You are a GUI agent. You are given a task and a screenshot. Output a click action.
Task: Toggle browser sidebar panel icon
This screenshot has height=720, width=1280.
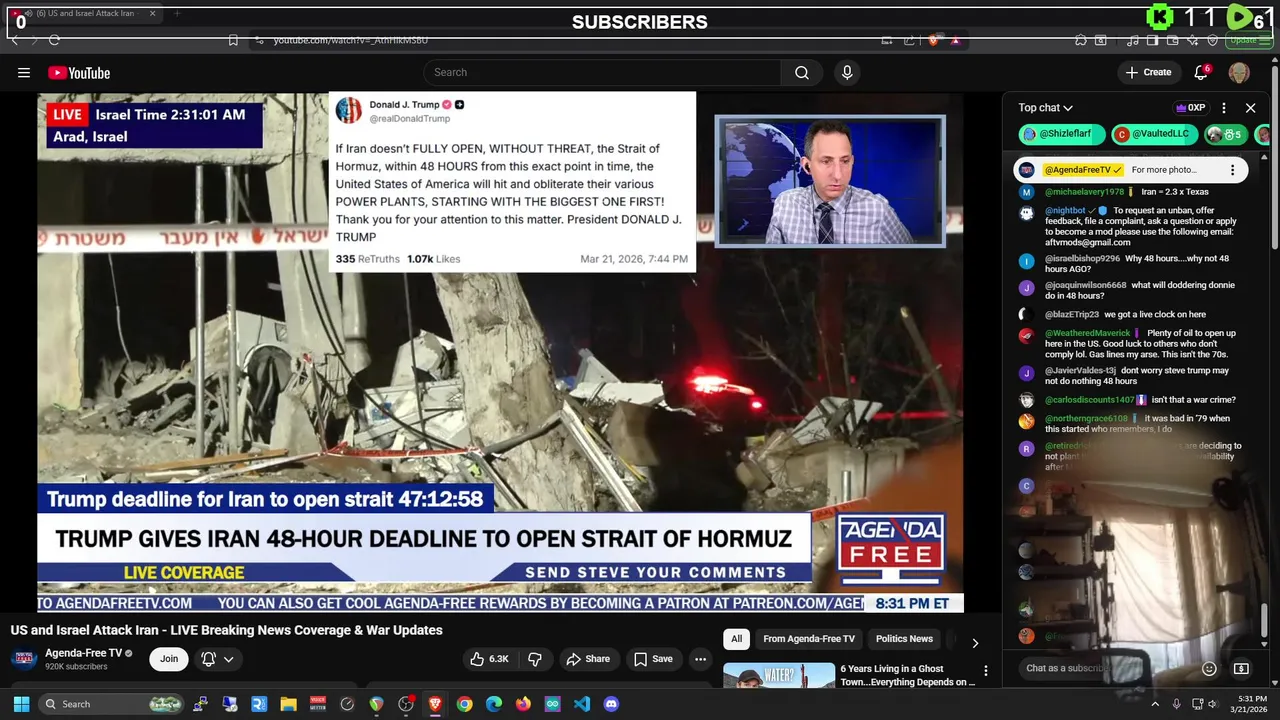pos(1152,40)
